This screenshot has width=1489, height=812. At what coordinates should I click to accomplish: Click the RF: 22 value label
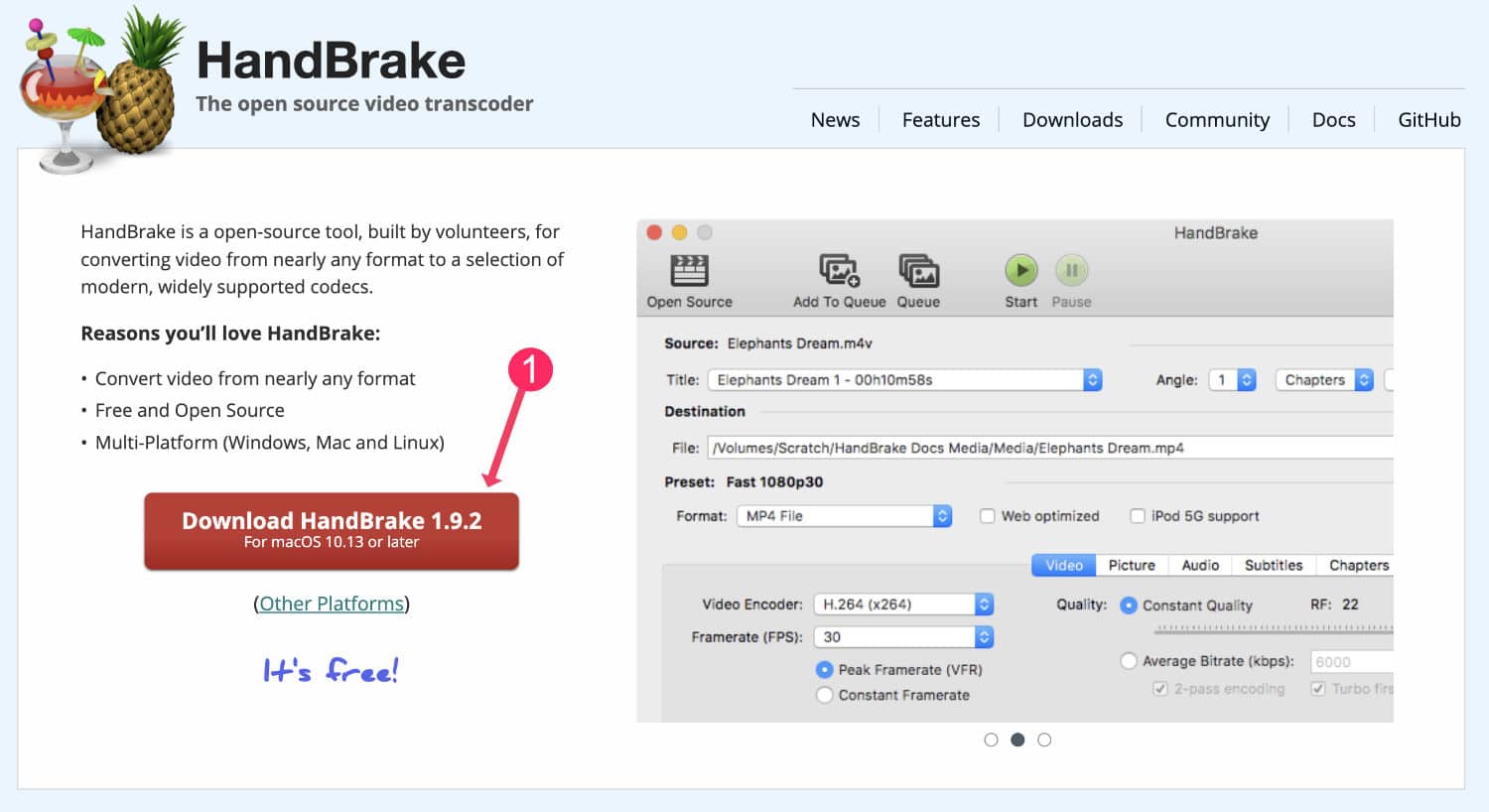[1334, 605]
